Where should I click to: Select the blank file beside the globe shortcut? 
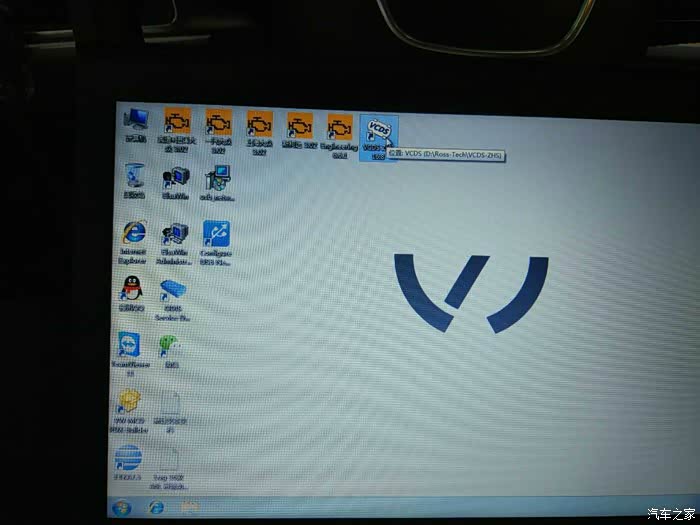(x=169, y=468)
